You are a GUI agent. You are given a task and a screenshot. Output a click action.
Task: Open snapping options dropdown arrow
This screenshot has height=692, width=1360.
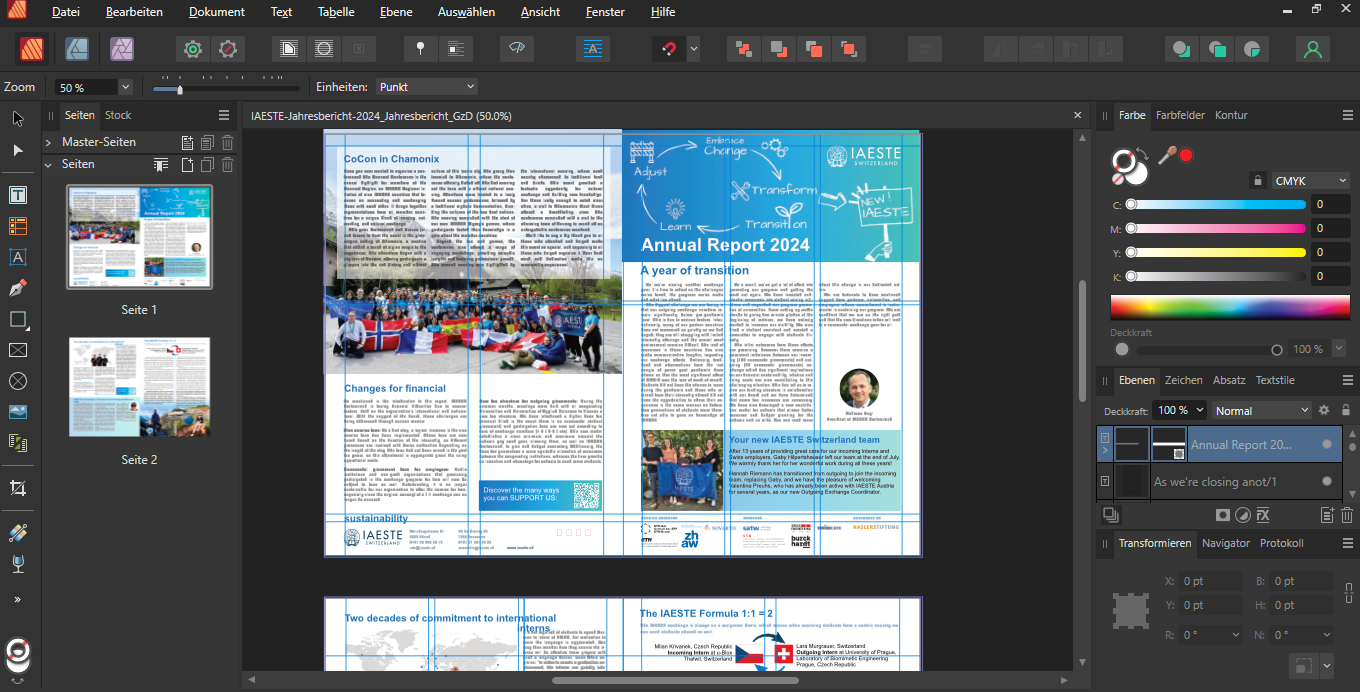tap(693, 48)
